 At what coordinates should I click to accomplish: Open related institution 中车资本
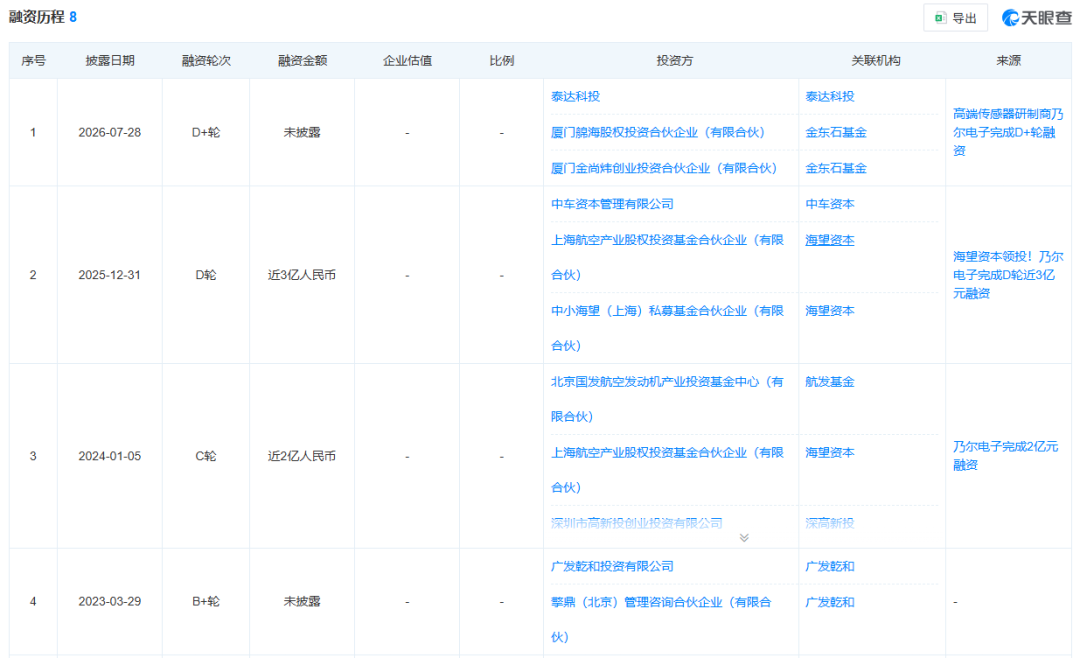830,204
